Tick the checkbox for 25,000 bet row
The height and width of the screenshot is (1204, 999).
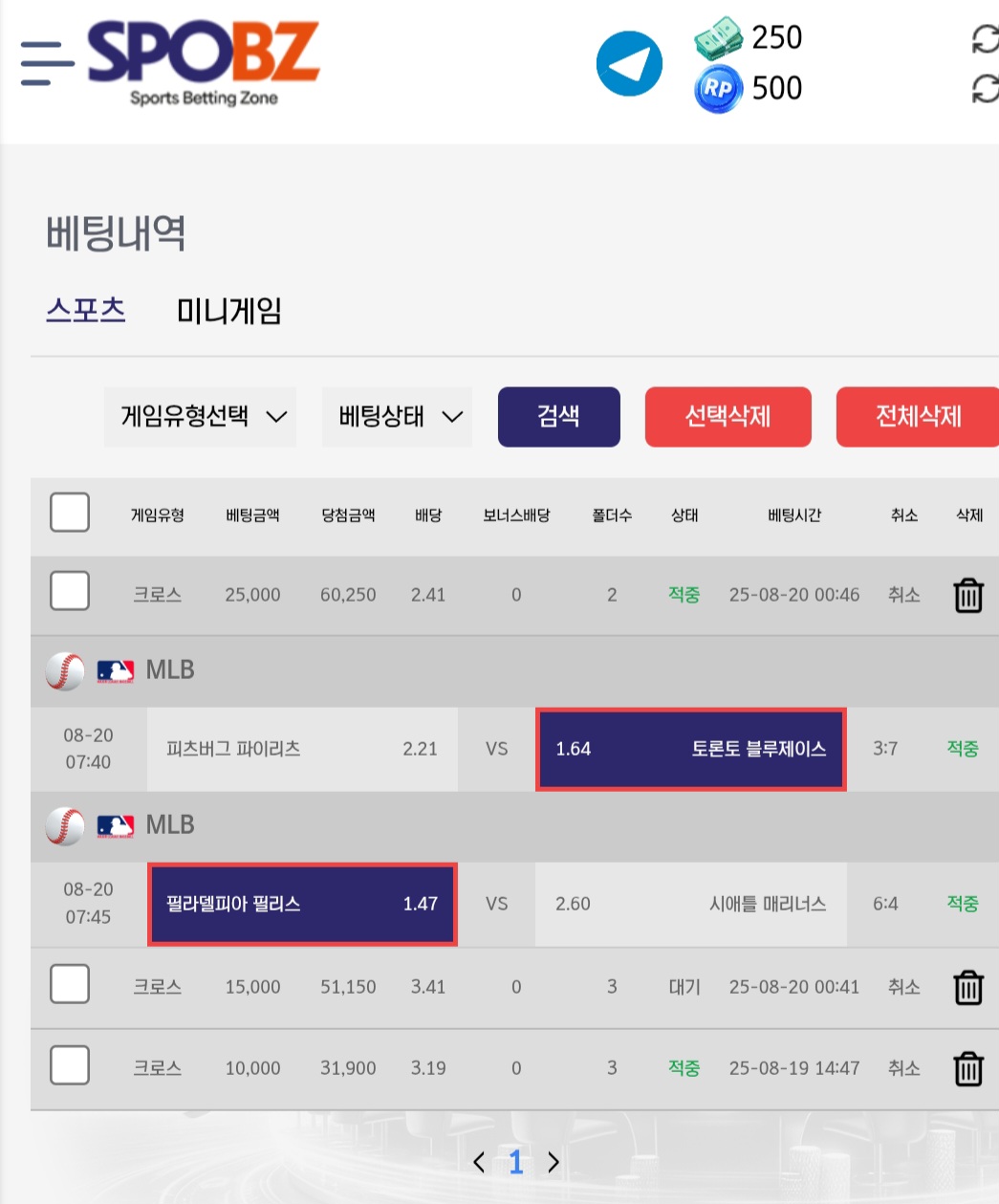[70, 591]
